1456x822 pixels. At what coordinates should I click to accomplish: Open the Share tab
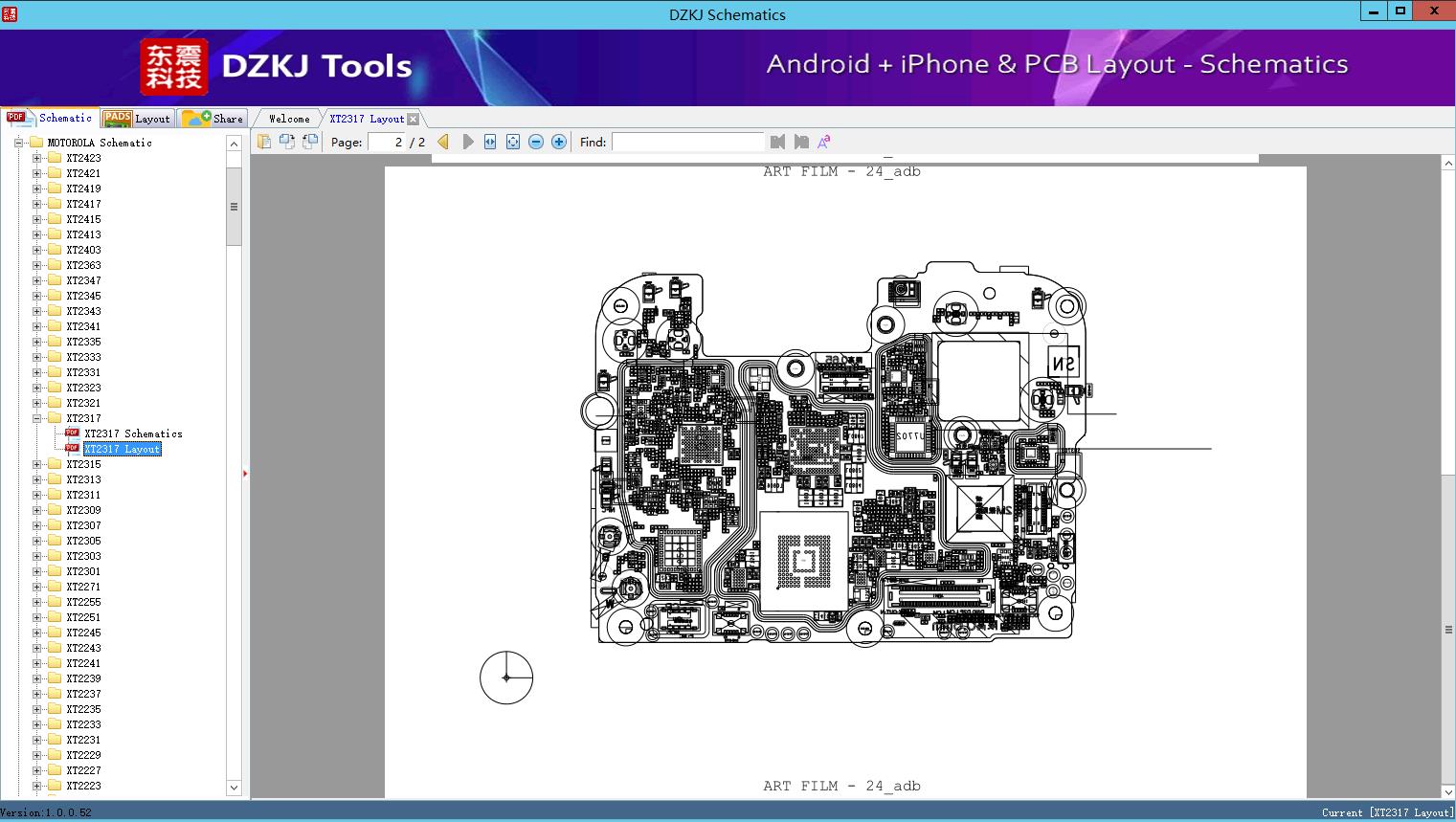[x=213, y=119]
